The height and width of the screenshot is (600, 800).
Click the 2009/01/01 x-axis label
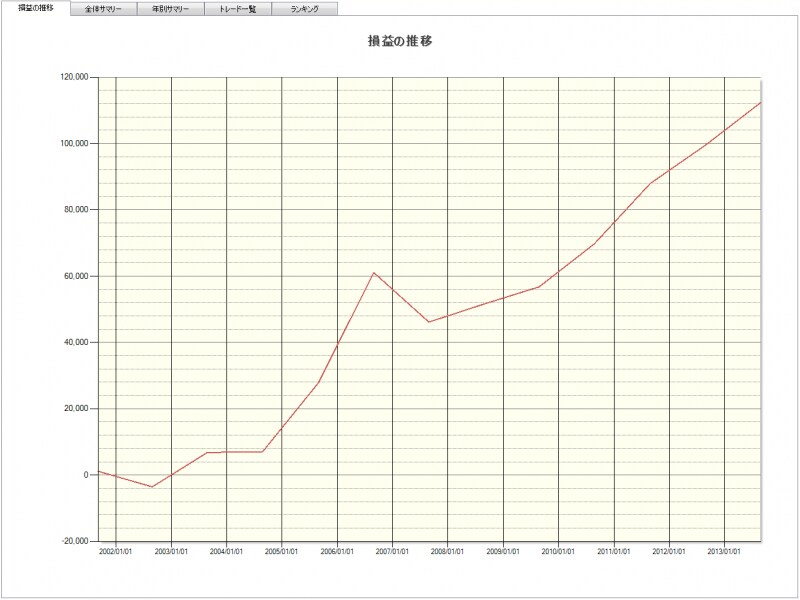coord(503,552)
